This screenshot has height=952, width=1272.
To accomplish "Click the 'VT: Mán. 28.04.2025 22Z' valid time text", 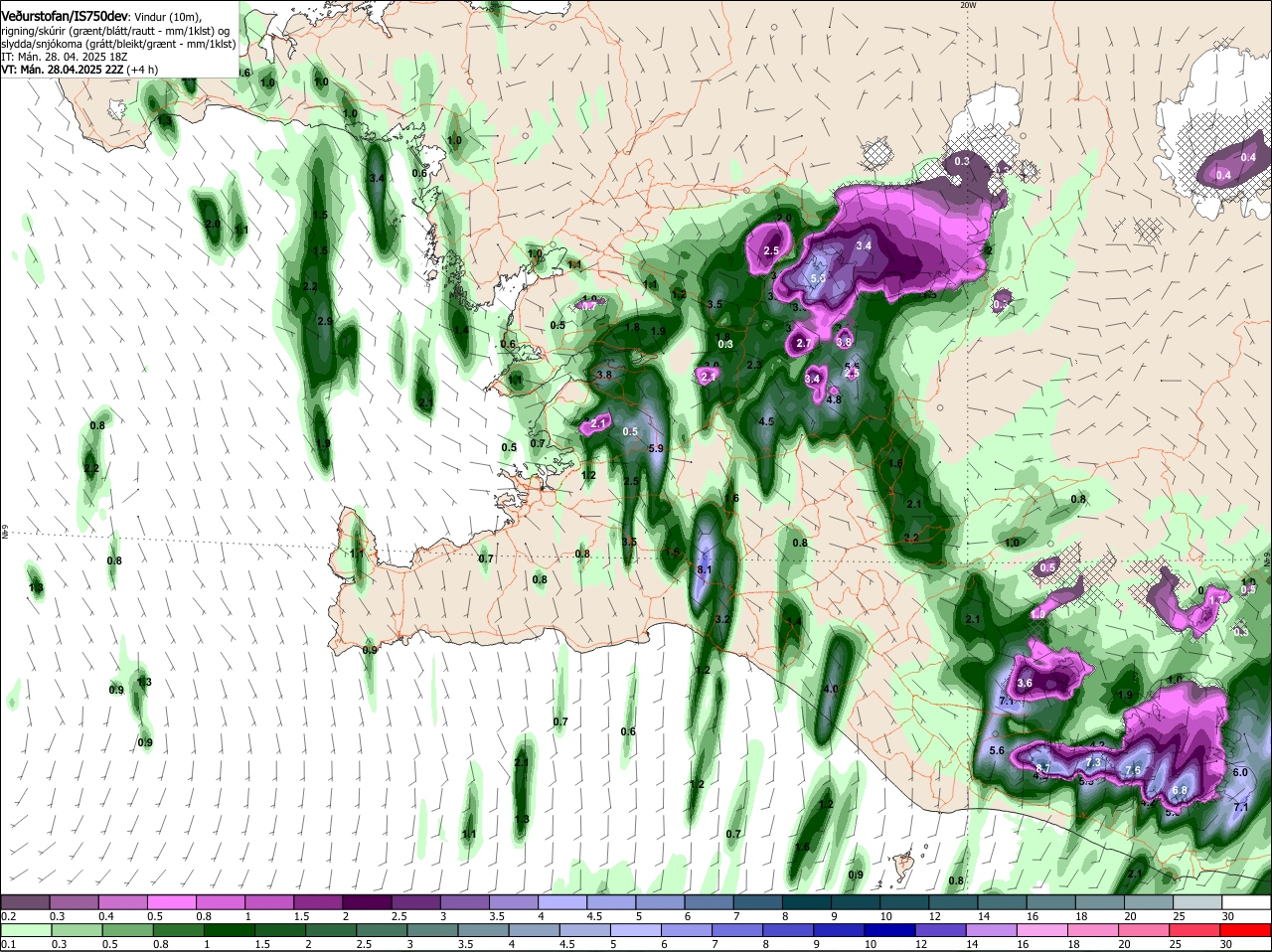I will pyautogui.click(x=62, y=70).
